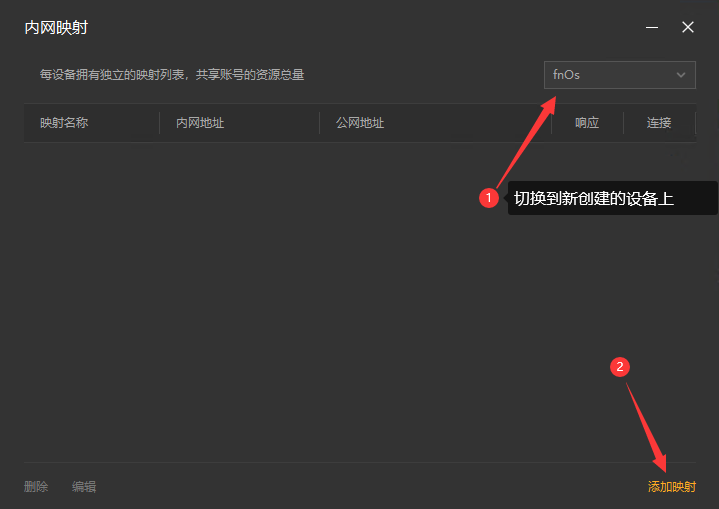
Task: Minimize the 内网映射 window
Action: [x=652, y=28]
